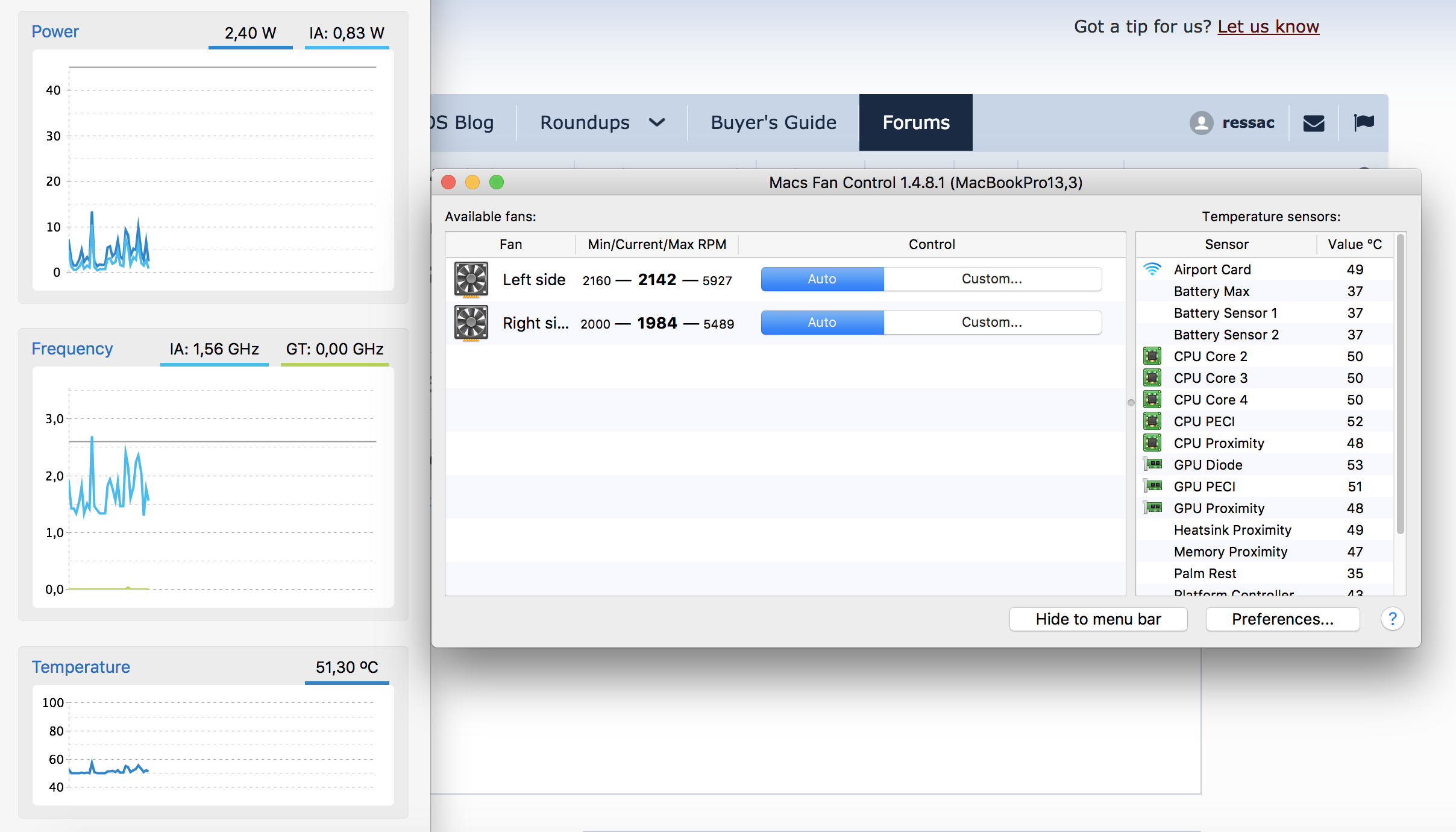
Task: Open Preferences button
Action: [x=1282, y=619]
